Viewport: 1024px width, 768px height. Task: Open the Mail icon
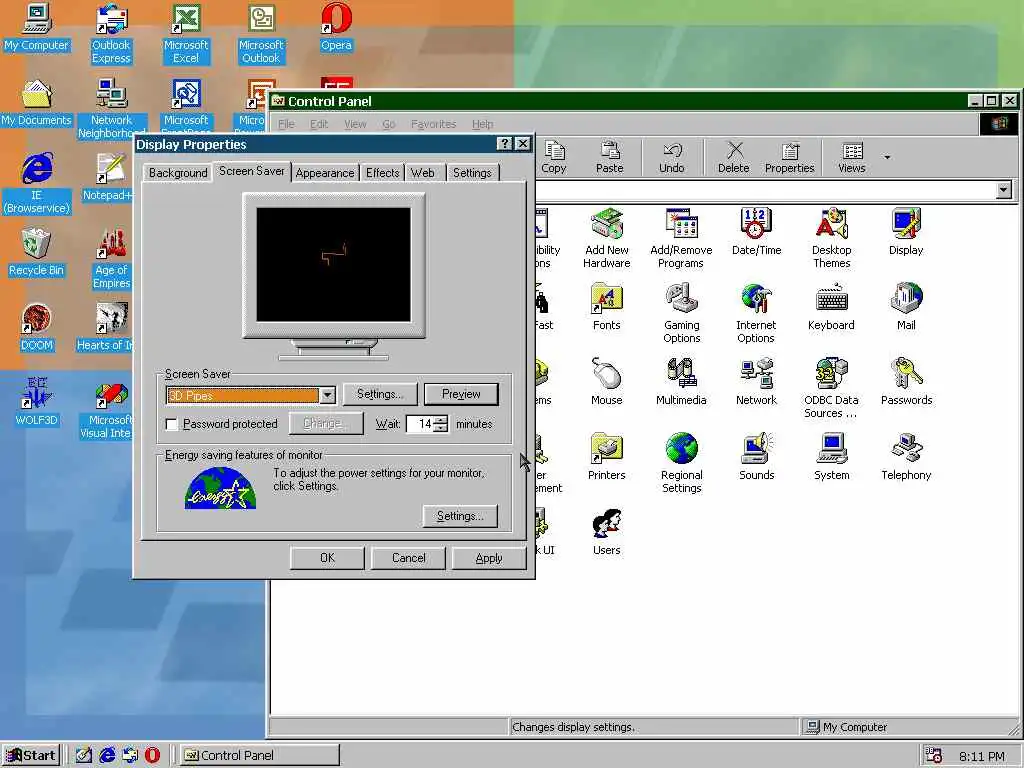coord(906,306)
